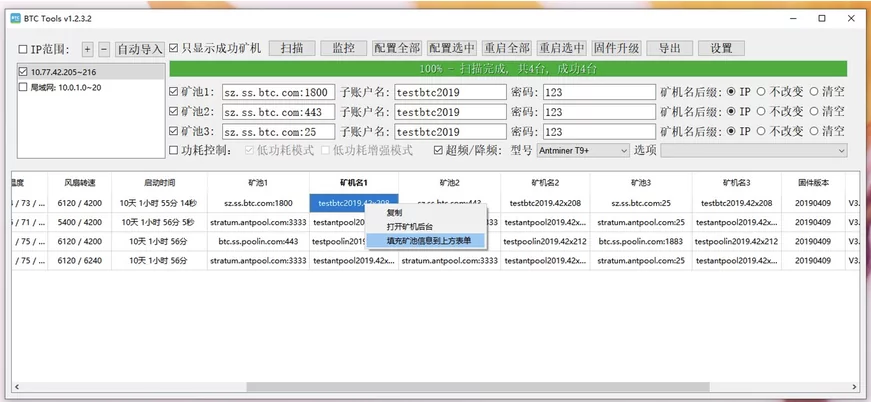Click the 自动导入 auto import button

[139, 49]
